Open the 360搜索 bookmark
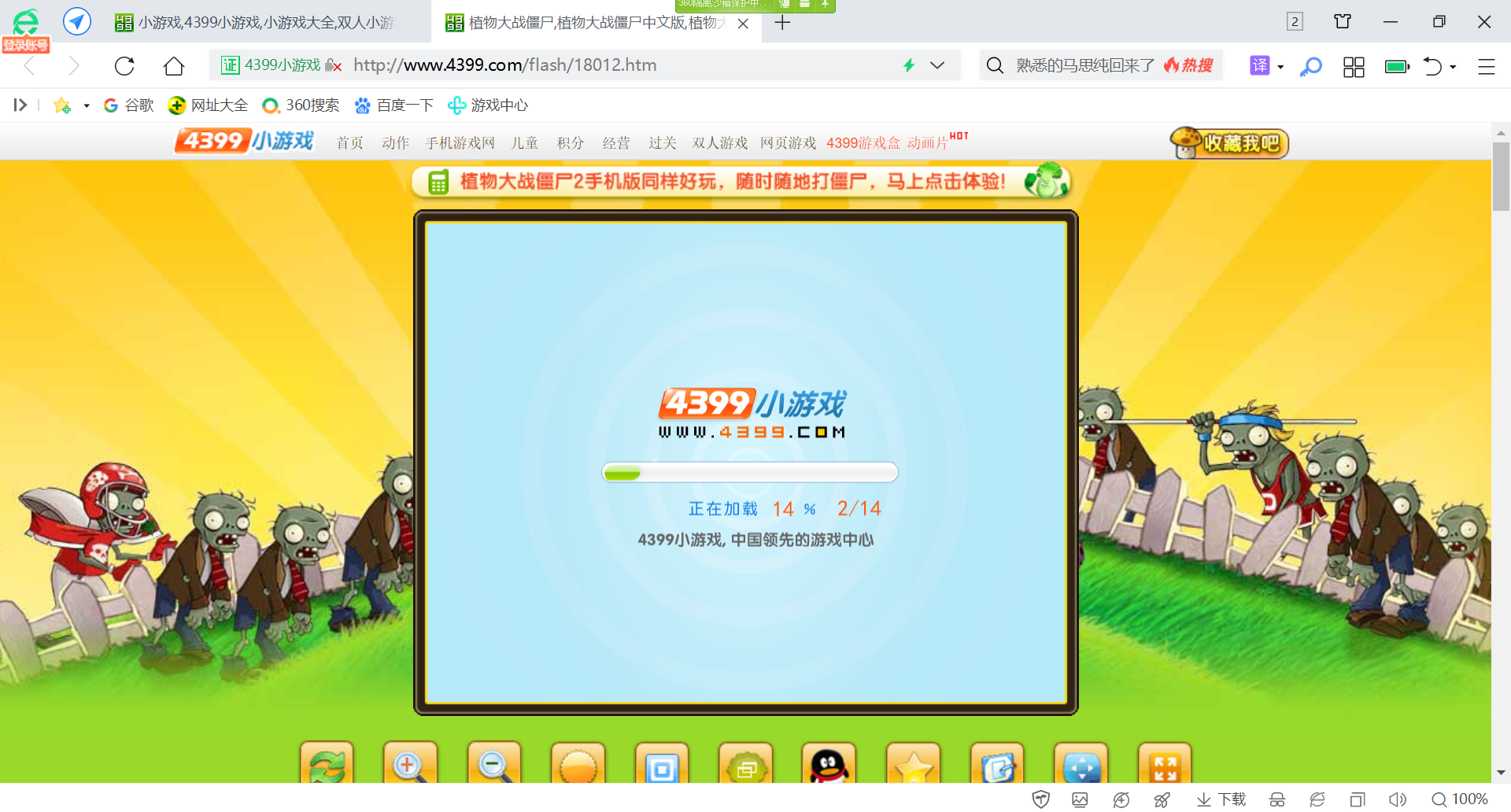The width and height of the screenshot is (1511, 812). click(x=301, y=105)
